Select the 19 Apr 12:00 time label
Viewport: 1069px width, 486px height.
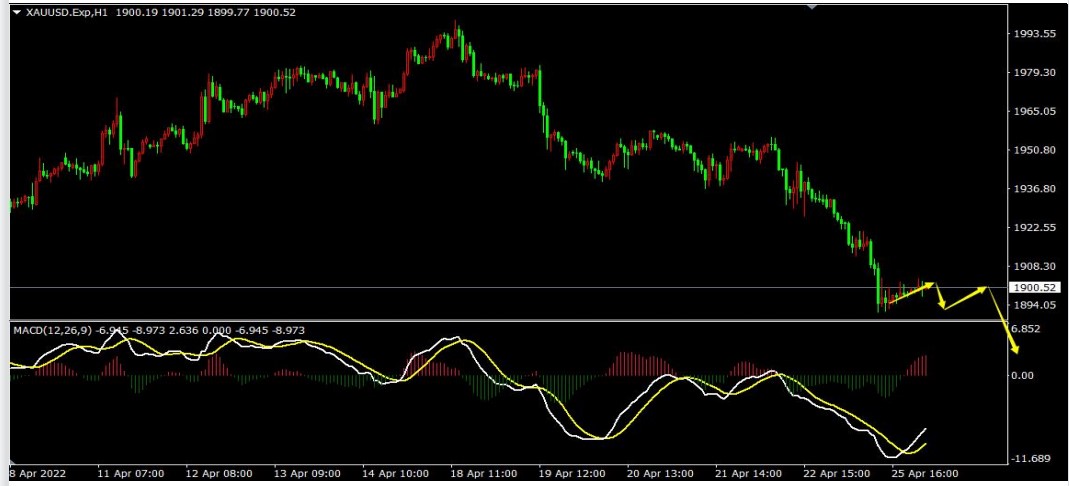pos(572,473)
